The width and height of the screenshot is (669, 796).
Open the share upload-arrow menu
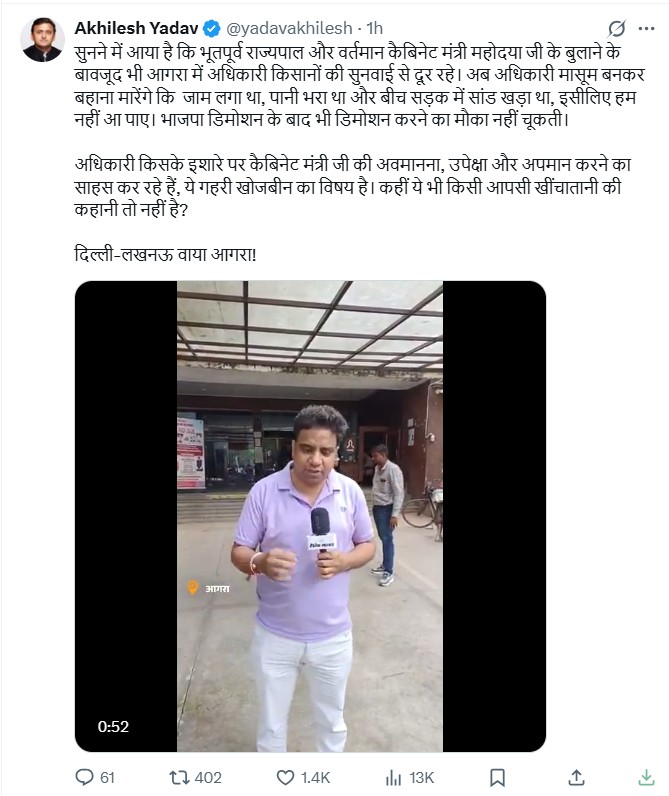pos(576,777)
